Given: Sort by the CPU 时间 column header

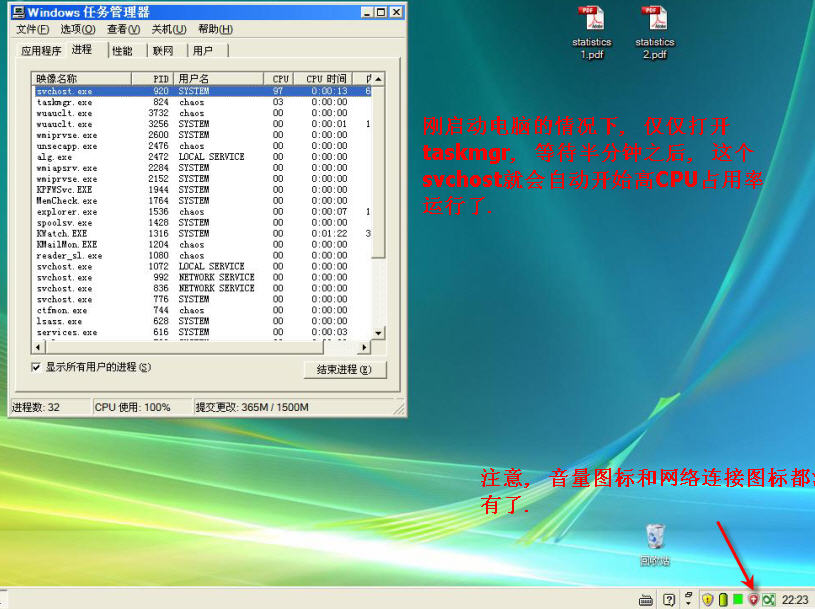Looking at the screenshot, I should 323,78.
